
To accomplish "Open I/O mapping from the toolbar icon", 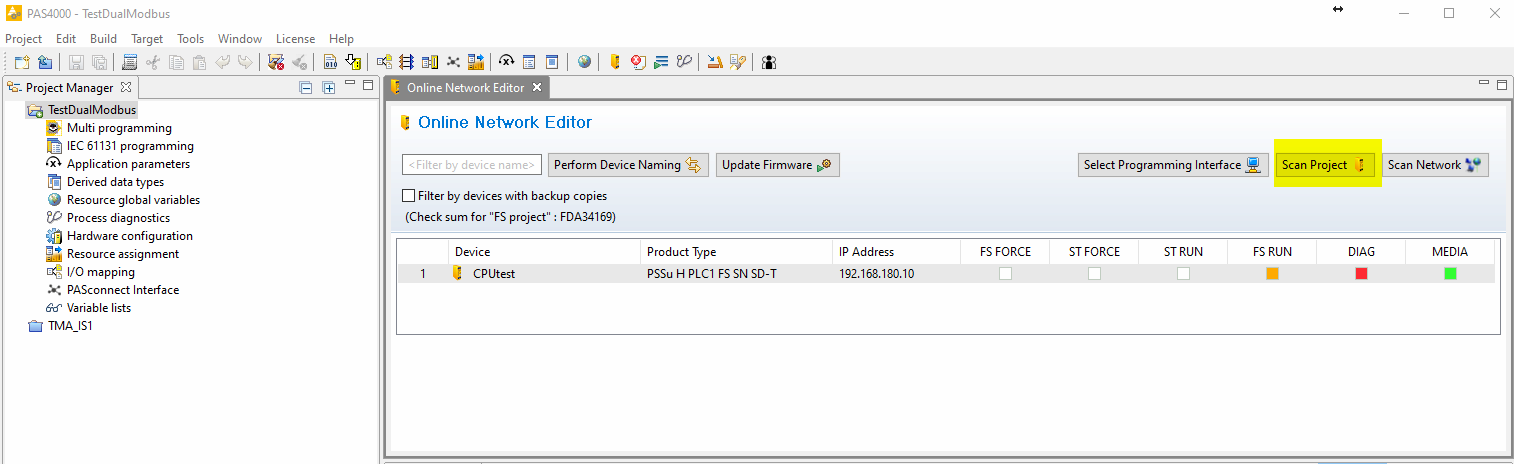I will (x=384, y=62).
